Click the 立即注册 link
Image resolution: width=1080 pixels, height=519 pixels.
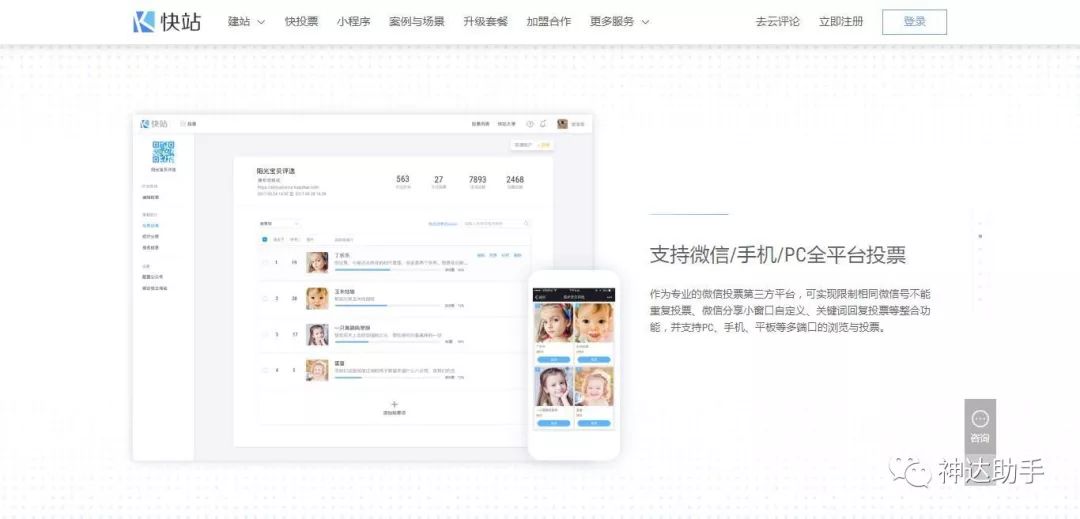[x=841, y=21]
